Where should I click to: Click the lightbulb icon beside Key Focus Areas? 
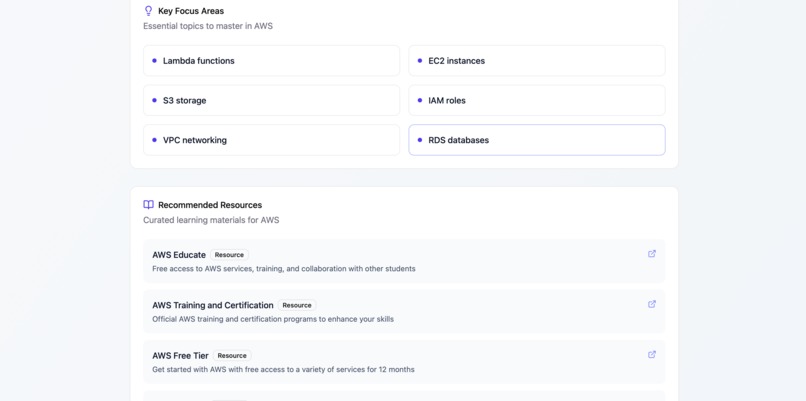coord(149,11)
